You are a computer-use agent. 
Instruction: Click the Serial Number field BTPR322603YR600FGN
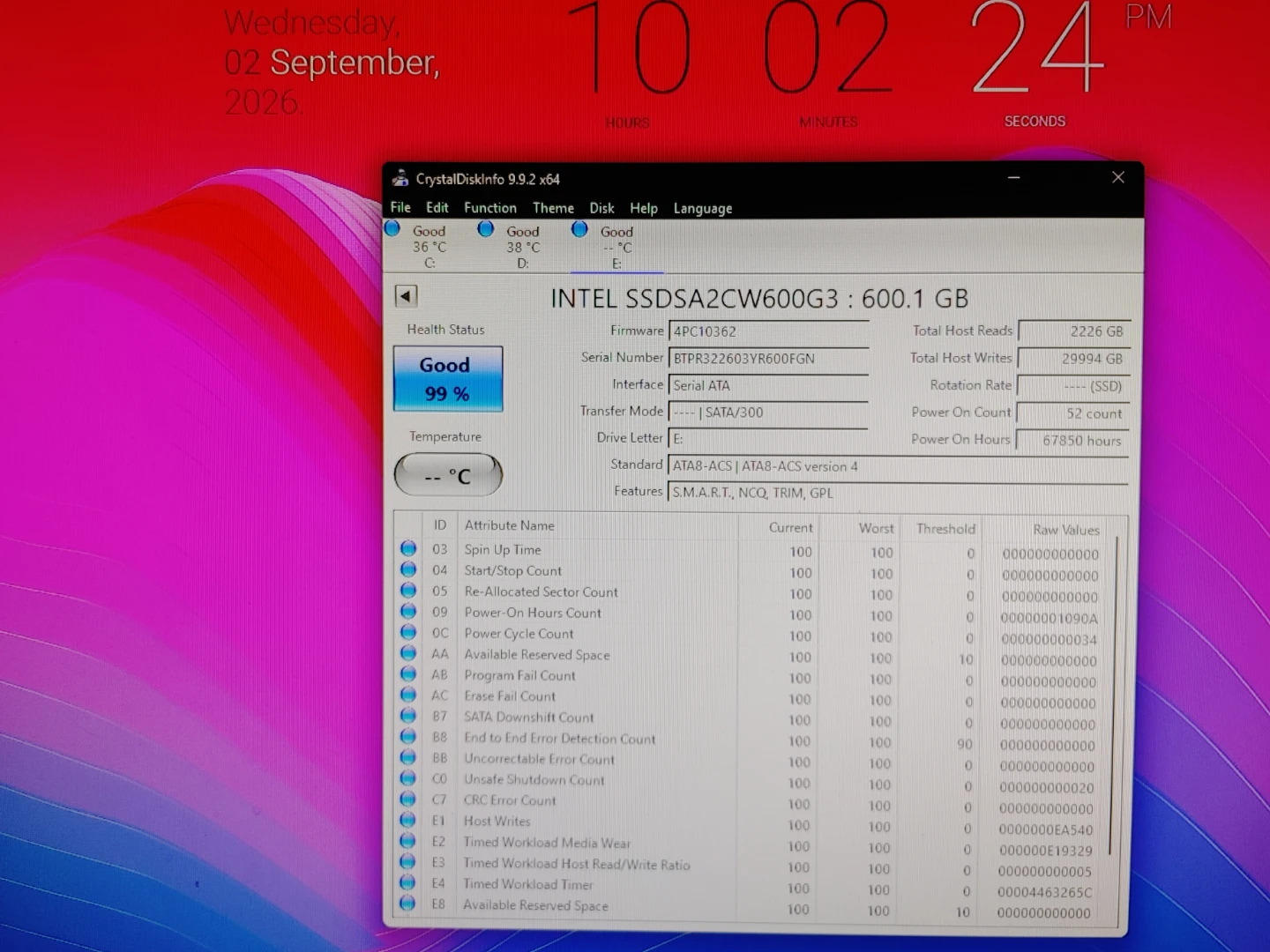pyautogui.click(x=768, y=359)
